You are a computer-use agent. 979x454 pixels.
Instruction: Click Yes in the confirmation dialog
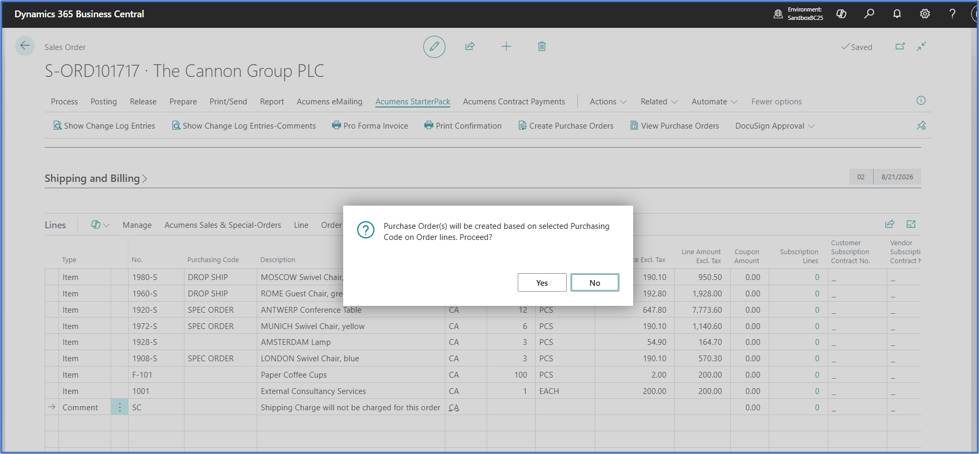[x=542, y=282]
